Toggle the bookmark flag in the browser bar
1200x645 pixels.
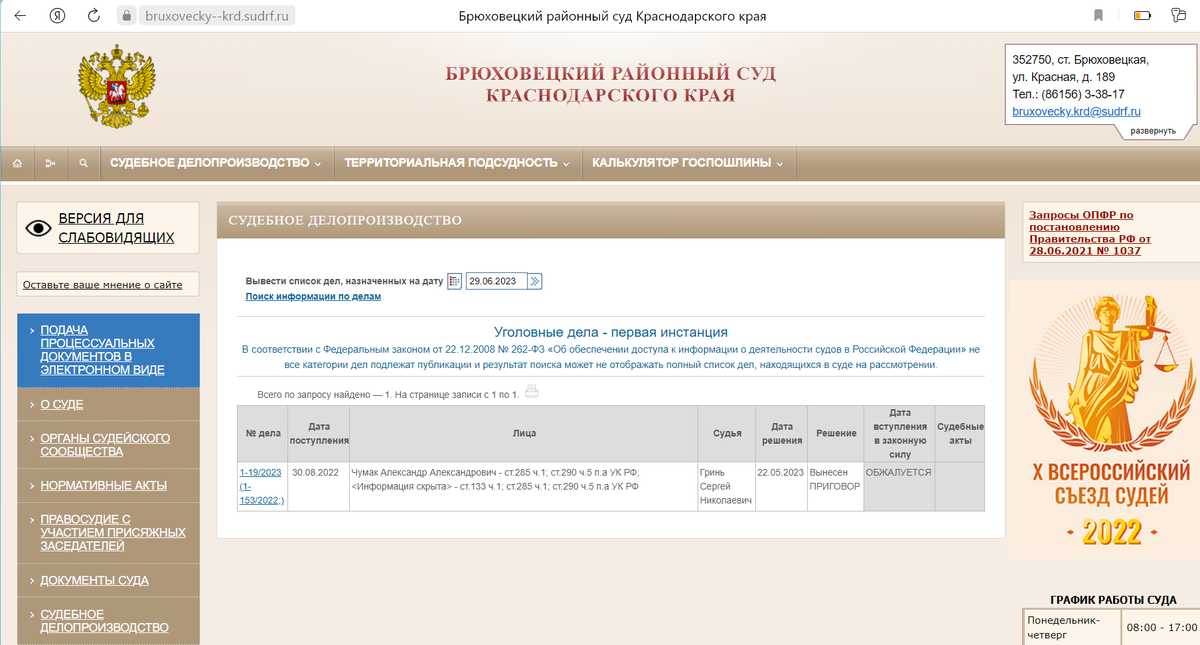[x=1098, y=15]
